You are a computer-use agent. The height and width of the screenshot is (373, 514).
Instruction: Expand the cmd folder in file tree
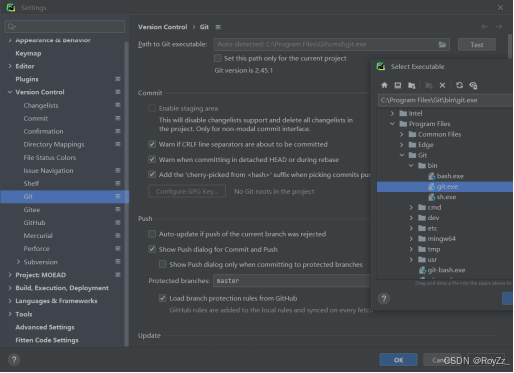(x=411, y=207)
